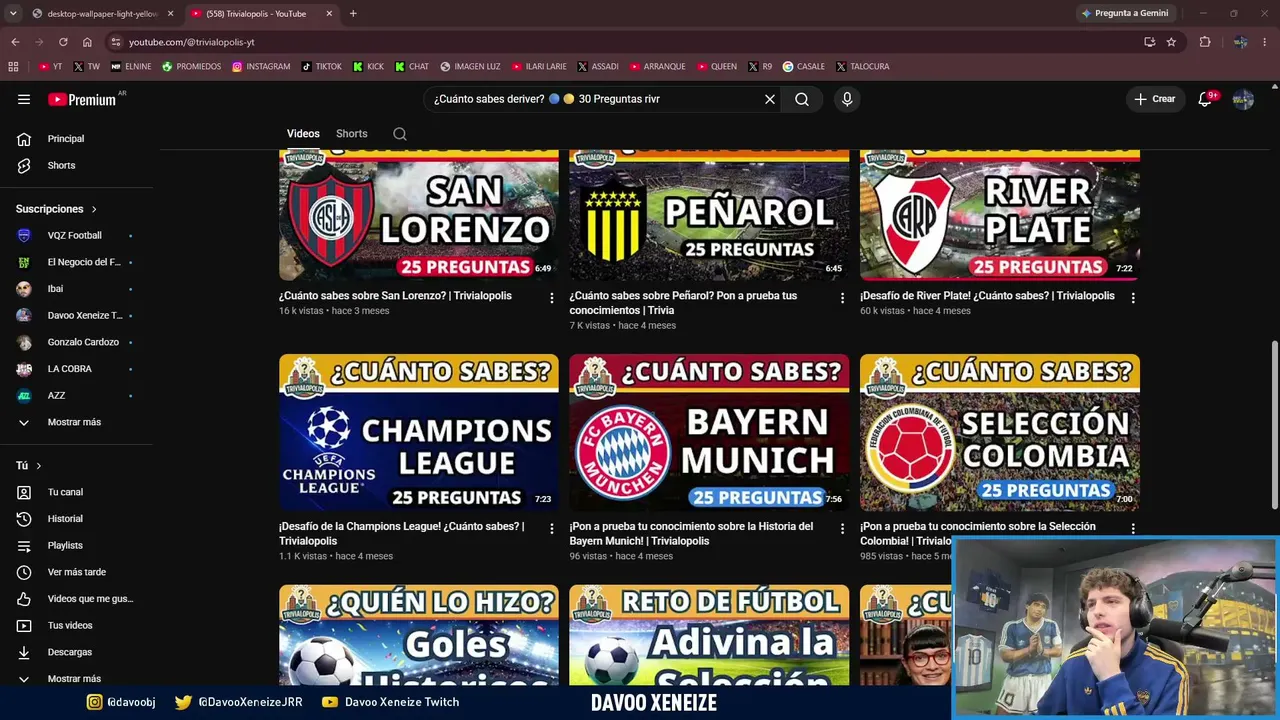Expand Mostrar más below Descargas
Viewport: 1280px width, 720px height.
[76, 679]
